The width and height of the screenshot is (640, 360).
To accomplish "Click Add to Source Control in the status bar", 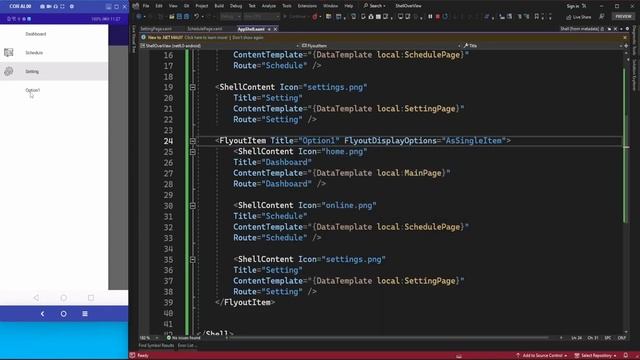I will [542, 356].
